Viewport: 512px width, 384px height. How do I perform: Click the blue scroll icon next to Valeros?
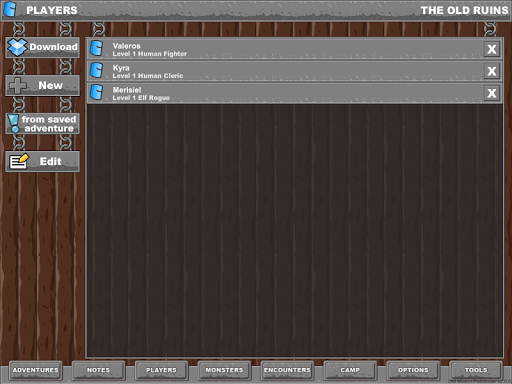[x=97, y=49]
